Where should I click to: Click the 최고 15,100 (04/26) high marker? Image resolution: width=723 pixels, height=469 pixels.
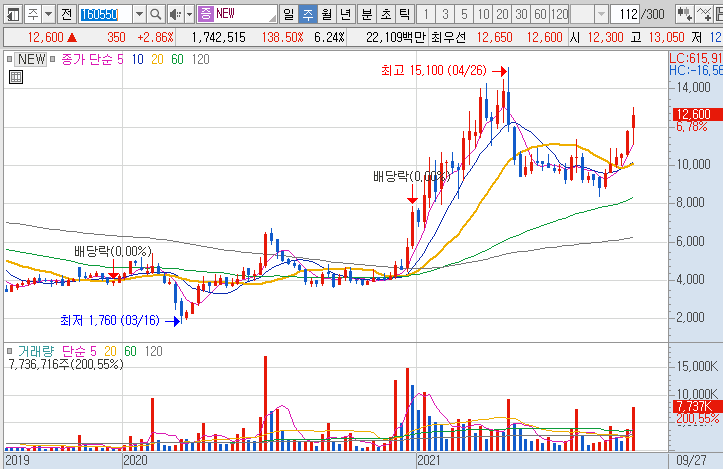434,71
